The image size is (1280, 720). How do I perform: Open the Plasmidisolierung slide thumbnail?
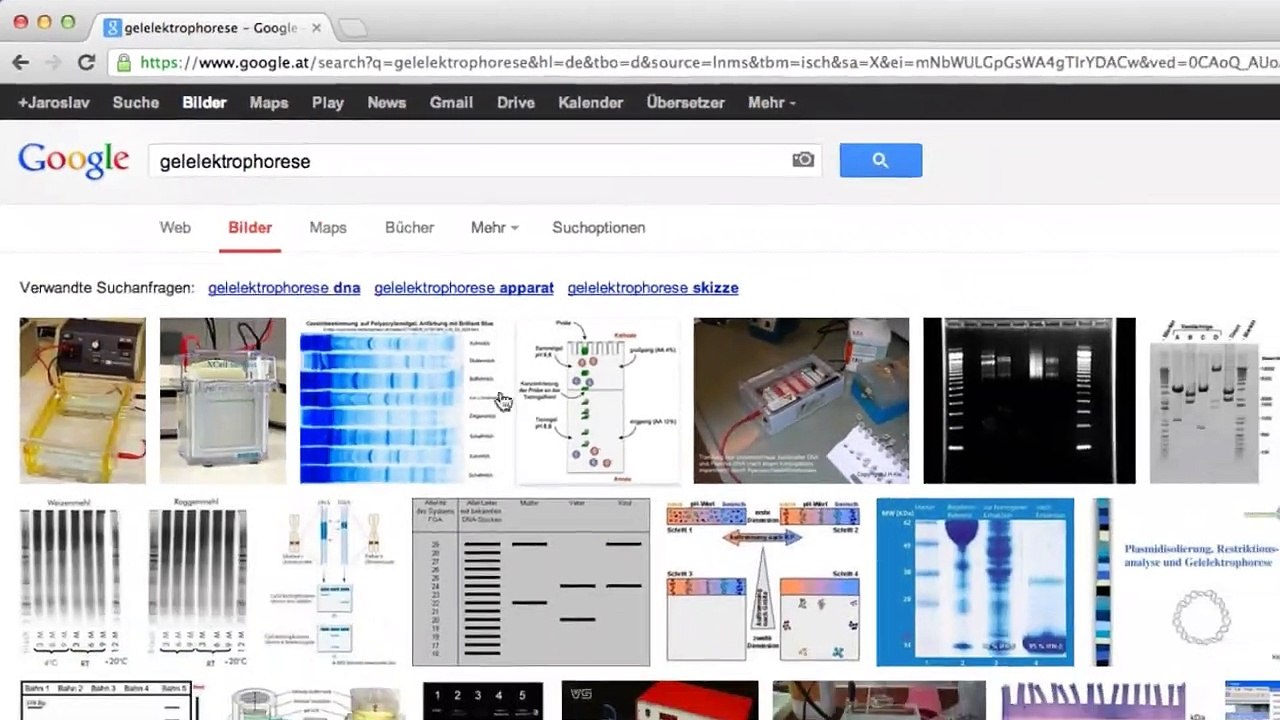tap(1186, 582)
